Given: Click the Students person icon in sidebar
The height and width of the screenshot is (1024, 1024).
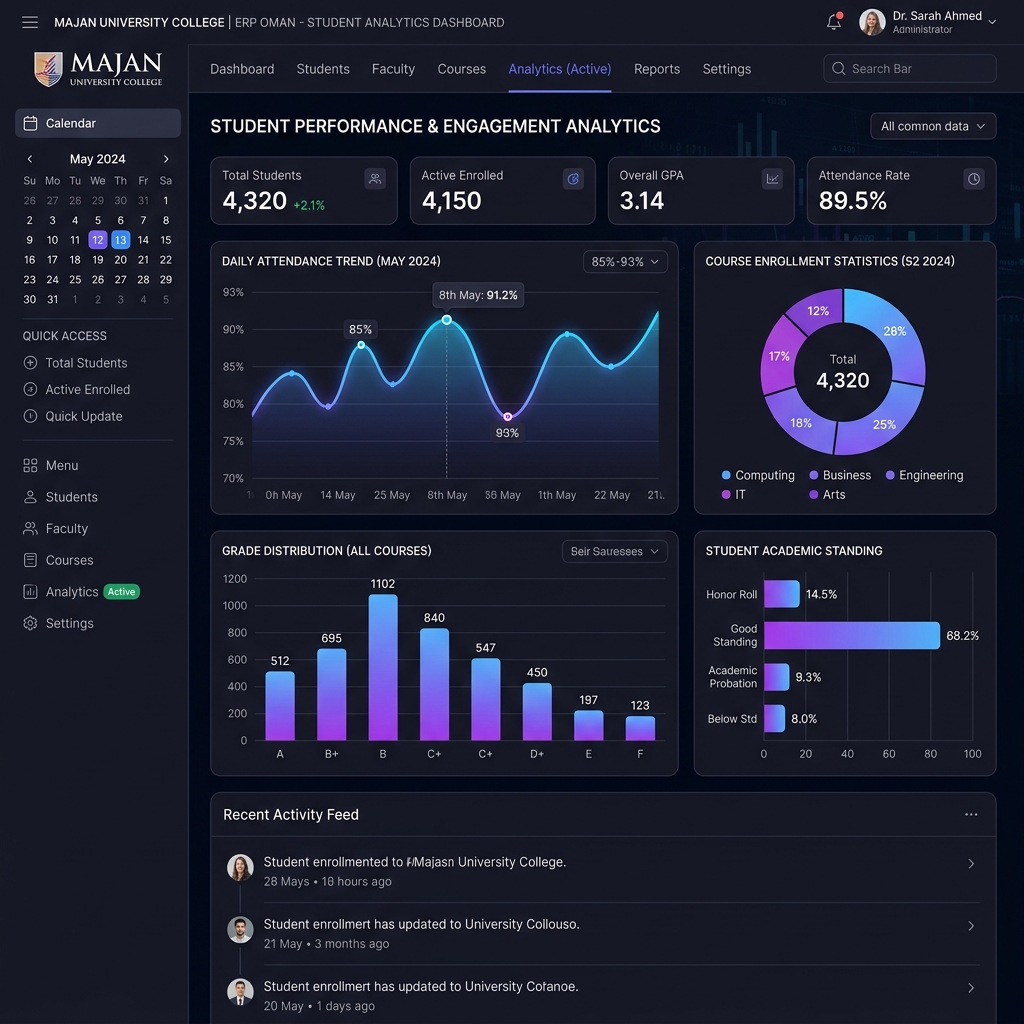Looking at the screenshot, I should pyautogui.click(x=30, y=497).
